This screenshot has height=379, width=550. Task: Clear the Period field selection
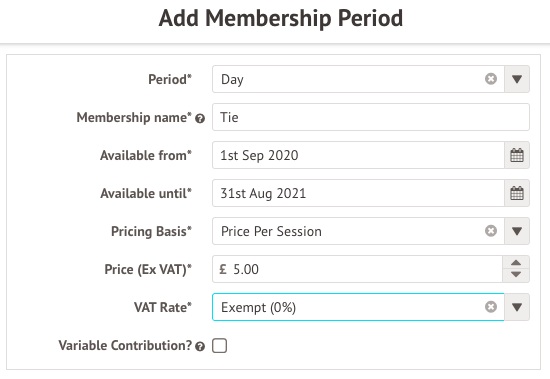click(491, 79)
